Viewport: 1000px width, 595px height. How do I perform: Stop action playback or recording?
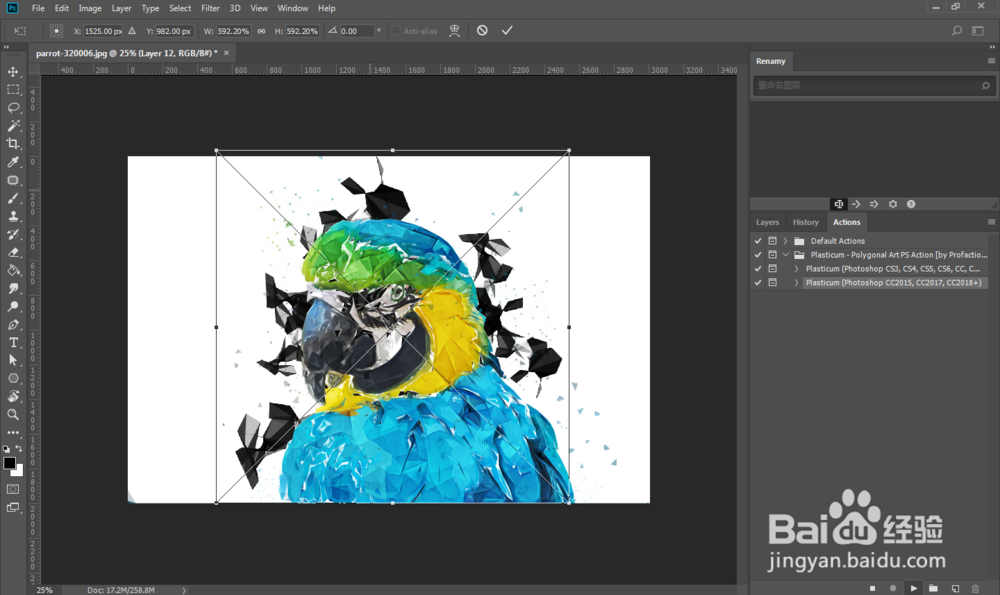pyautogui.click(x=872, y=588)
